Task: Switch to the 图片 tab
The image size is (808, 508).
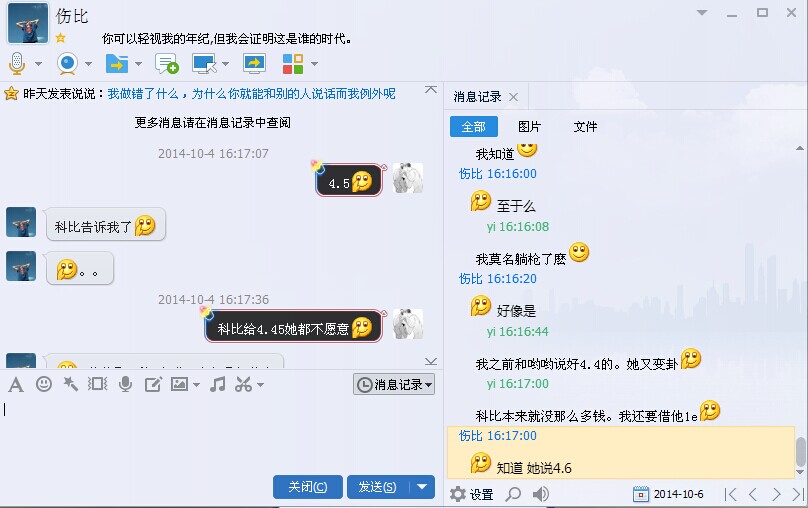Action: tap(529, 127)
